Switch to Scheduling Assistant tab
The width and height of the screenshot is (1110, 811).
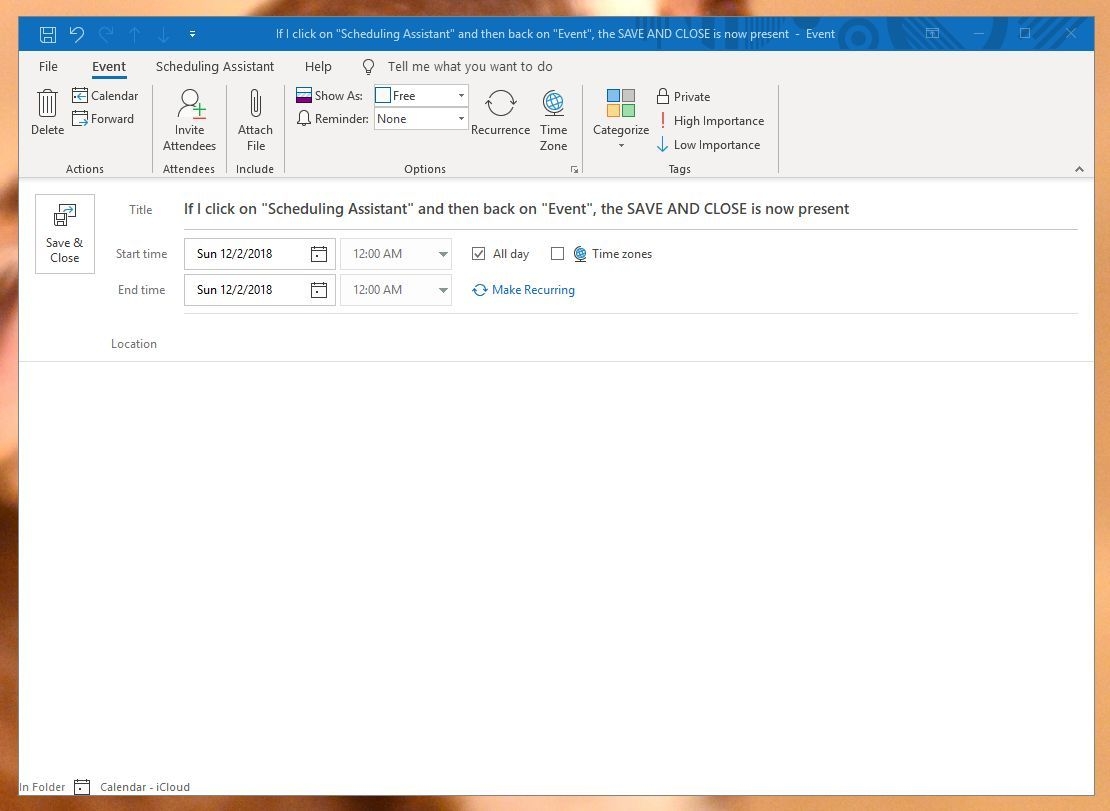[214, 67]
